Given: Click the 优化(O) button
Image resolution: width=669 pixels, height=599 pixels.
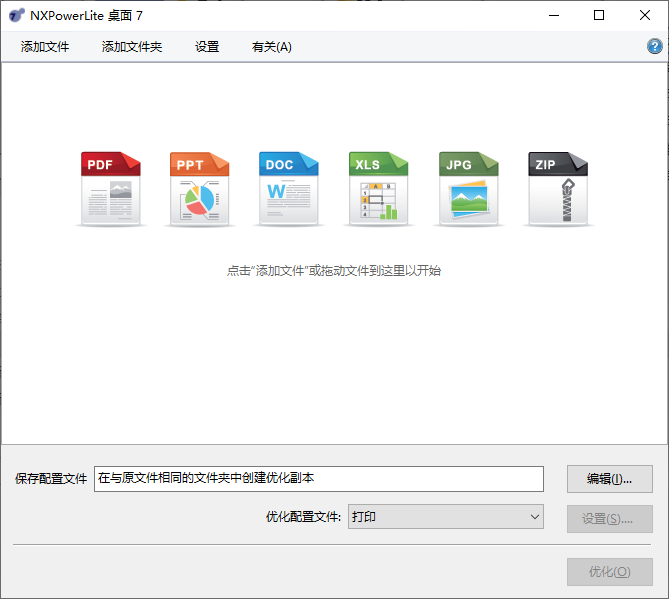Looking at the screenshot, I should [610, 572].
